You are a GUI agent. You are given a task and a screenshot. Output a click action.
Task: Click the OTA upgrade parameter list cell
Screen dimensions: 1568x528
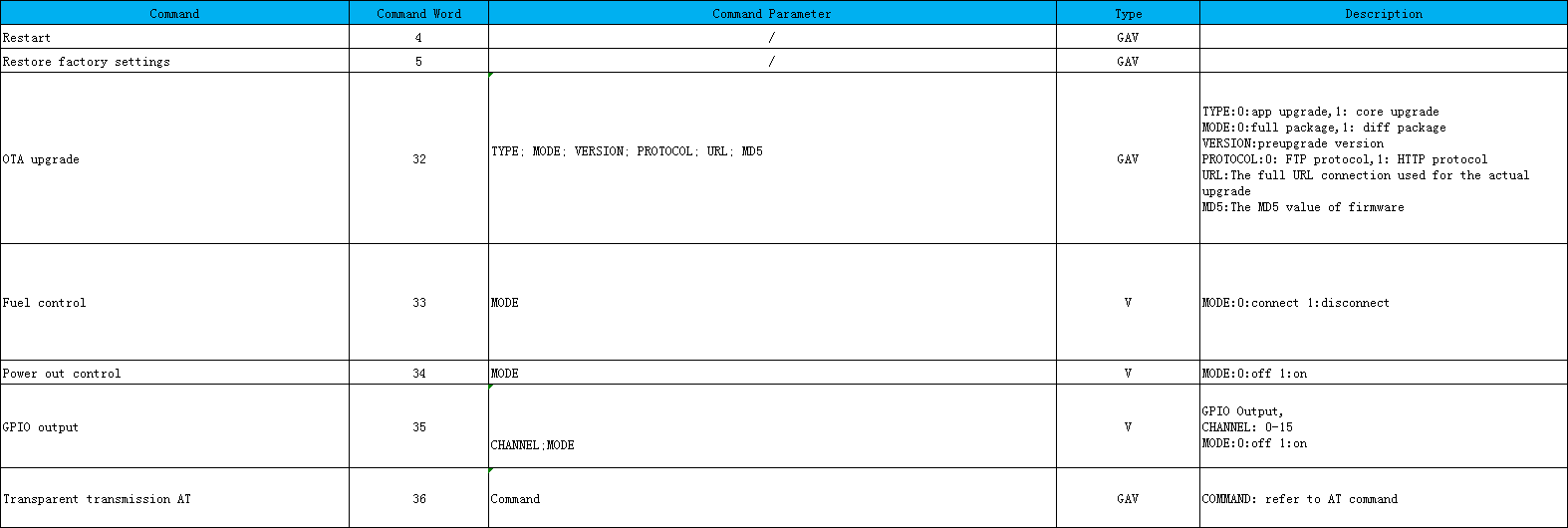coord(771,151)
